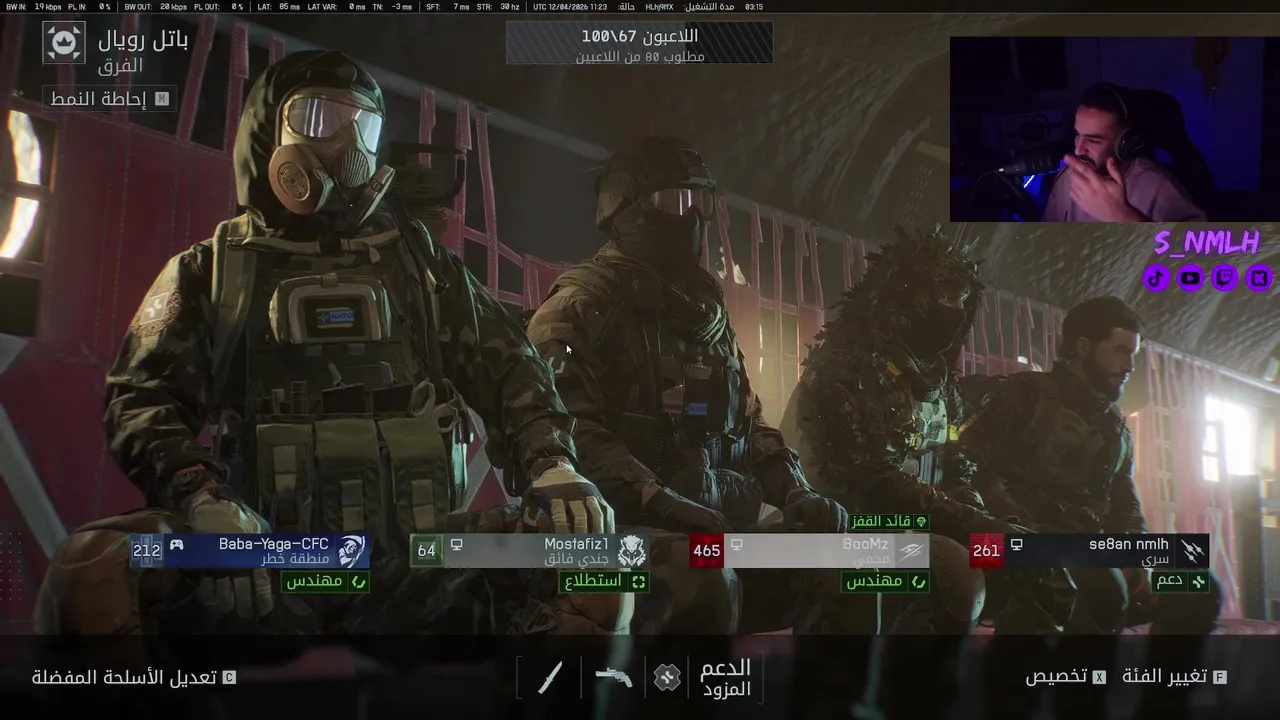
Task: Click LAT 85 ms latency stat
Action: [x=279, y=6]
